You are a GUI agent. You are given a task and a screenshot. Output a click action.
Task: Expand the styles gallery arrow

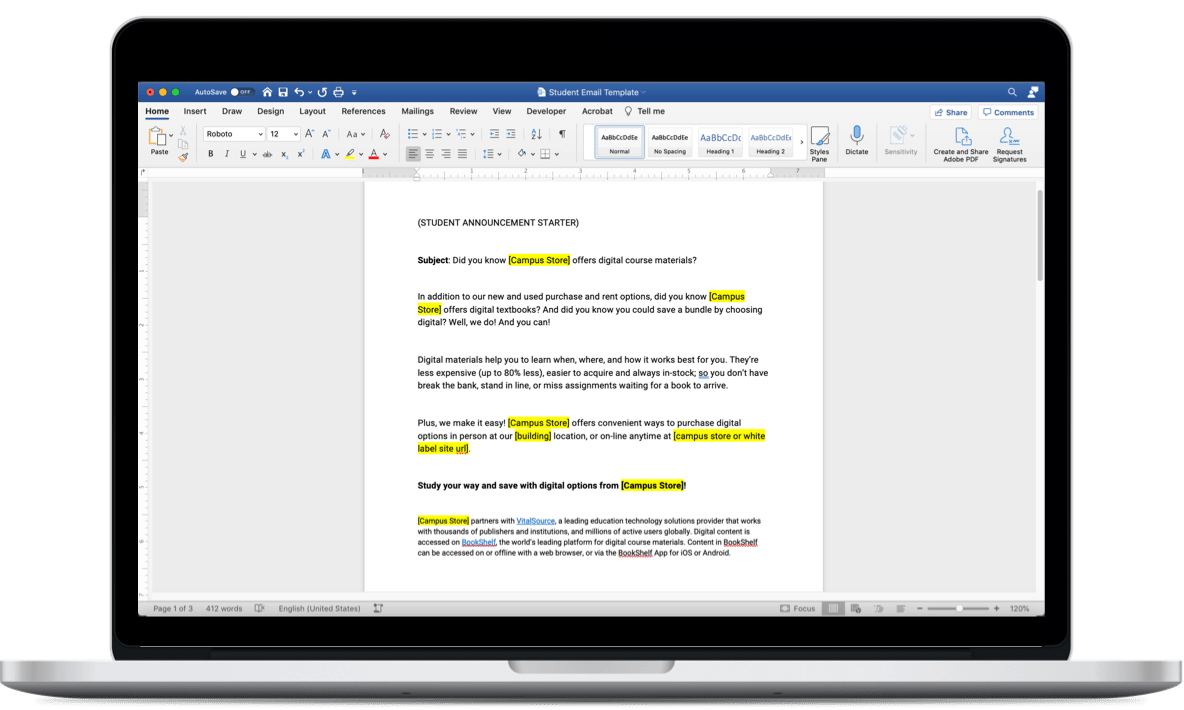click(x=801, y=142)
